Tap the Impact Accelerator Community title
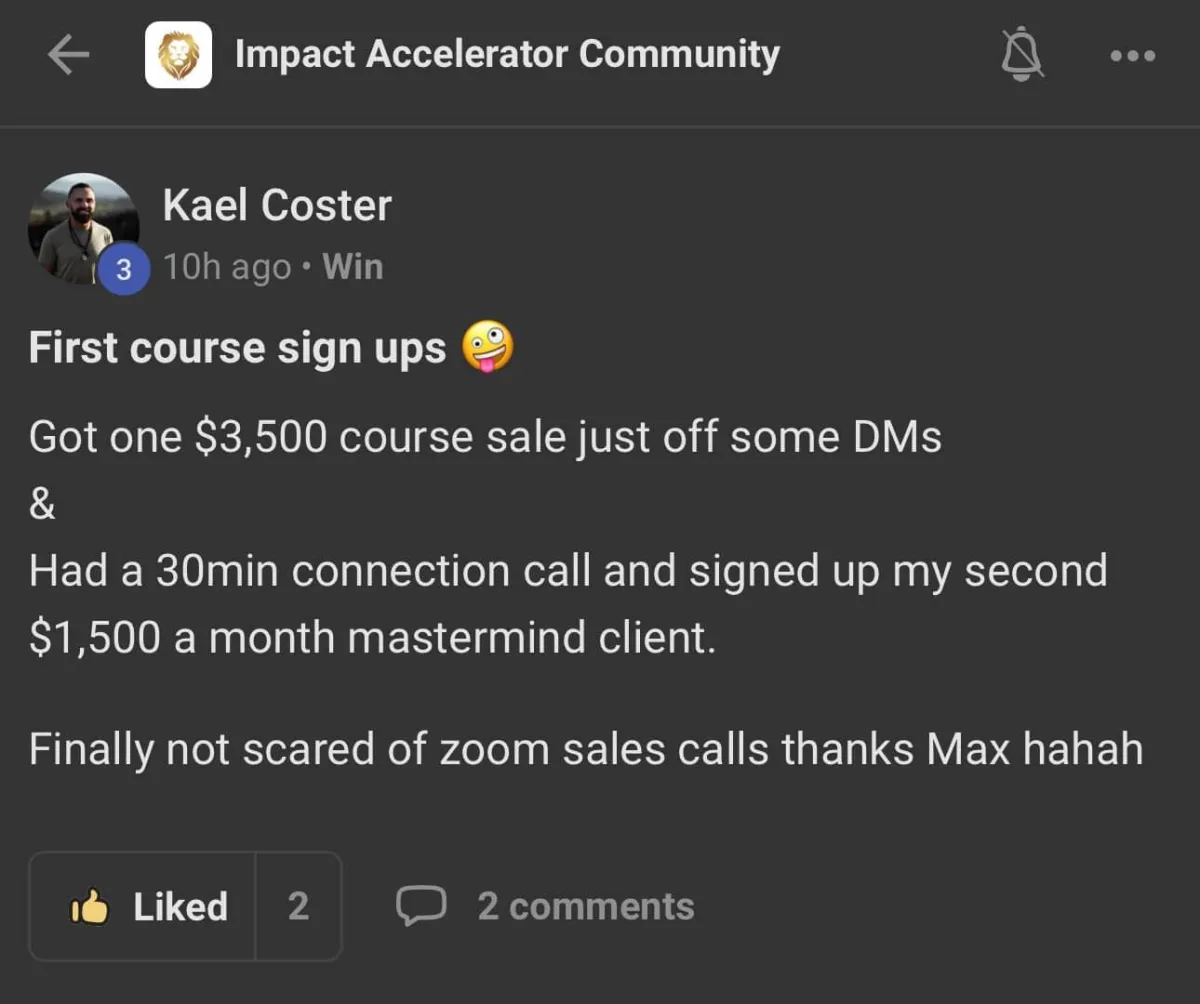Screen dimensions: 1200x1004 (506, 54)
